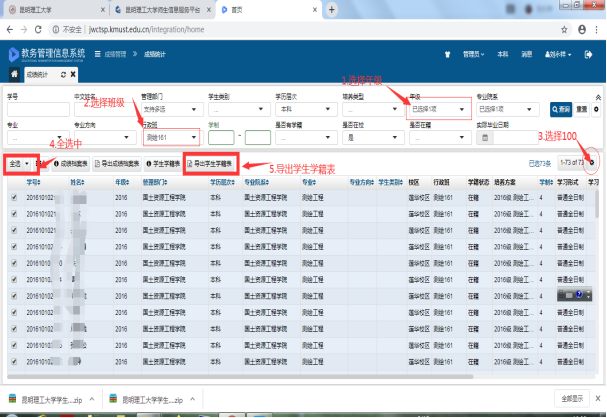
Task: Open 消息 in the header menu
Action: tap(526, 55)
